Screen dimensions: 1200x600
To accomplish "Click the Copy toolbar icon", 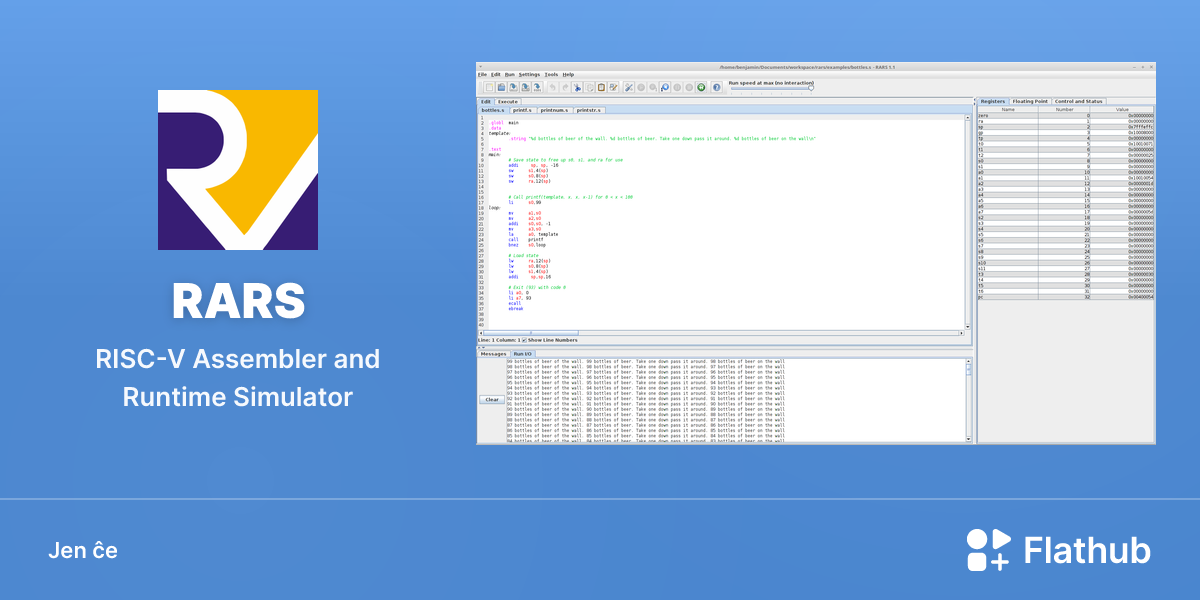I will point(590,87).
